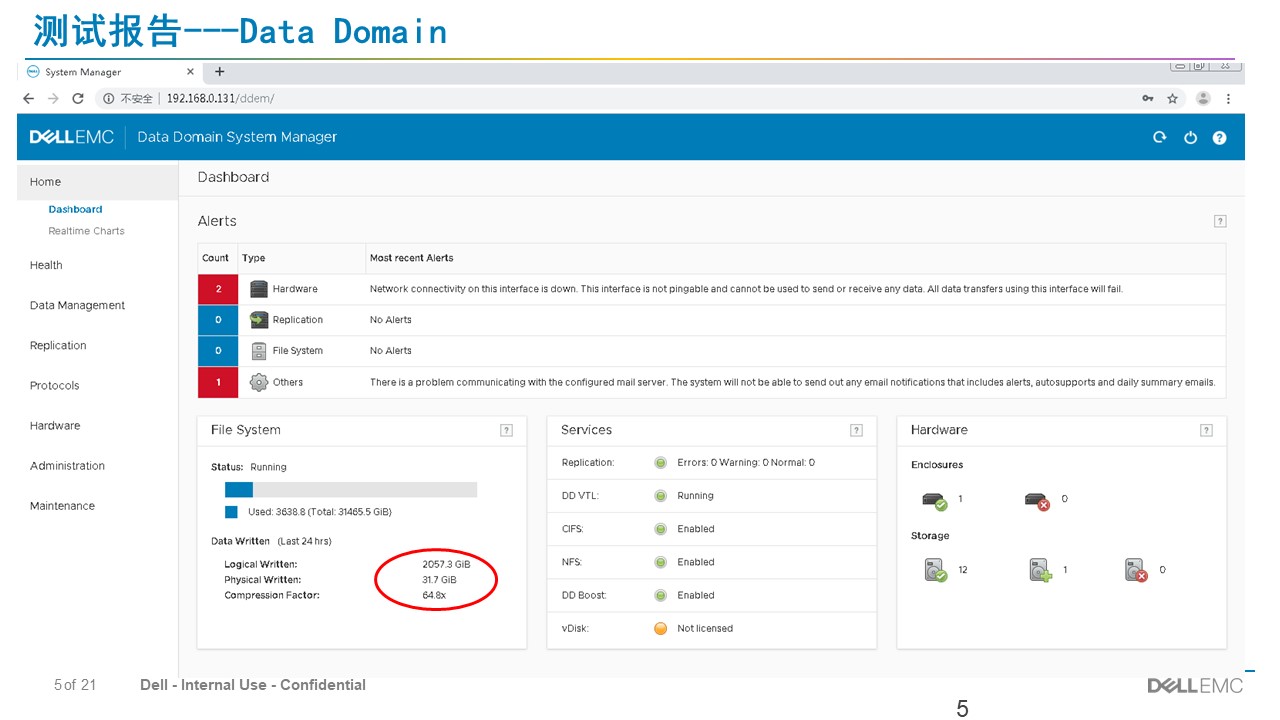Click the Others gear alert icon
The image size is (1280, 720).
click(x=259, y=382)
